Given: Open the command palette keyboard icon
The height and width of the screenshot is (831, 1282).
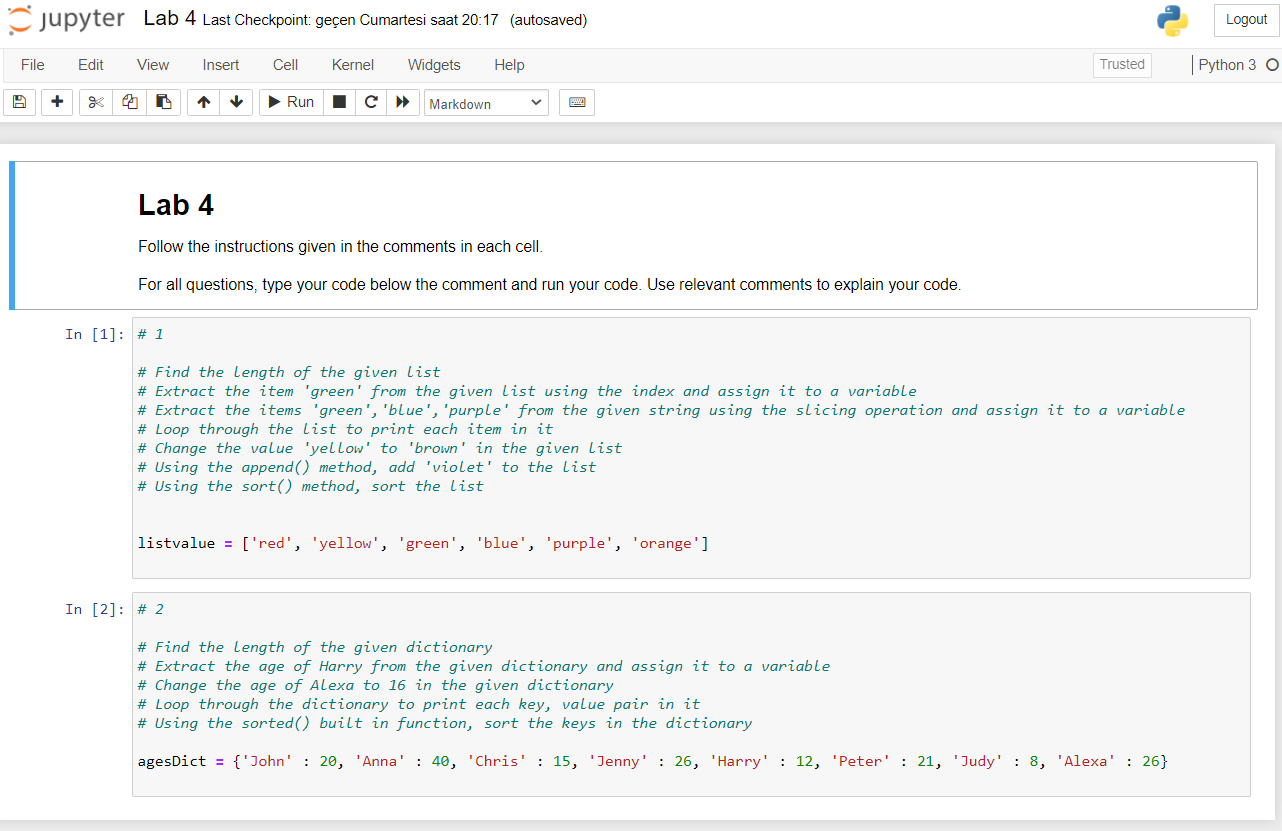Looking at the screenshot, I should pos(576,101).
